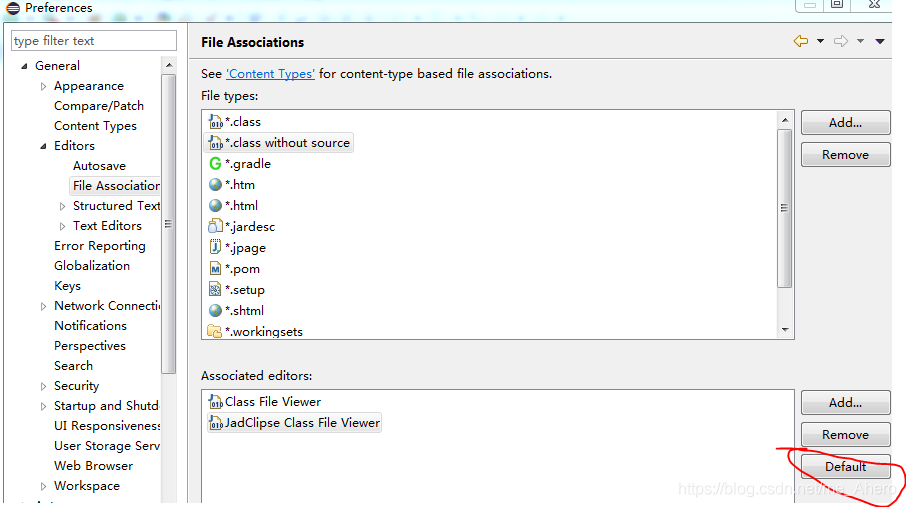This screenshot has width=906, height=507.
Task: Select UI Responsiveness tree item
Action: click(107, 426)
